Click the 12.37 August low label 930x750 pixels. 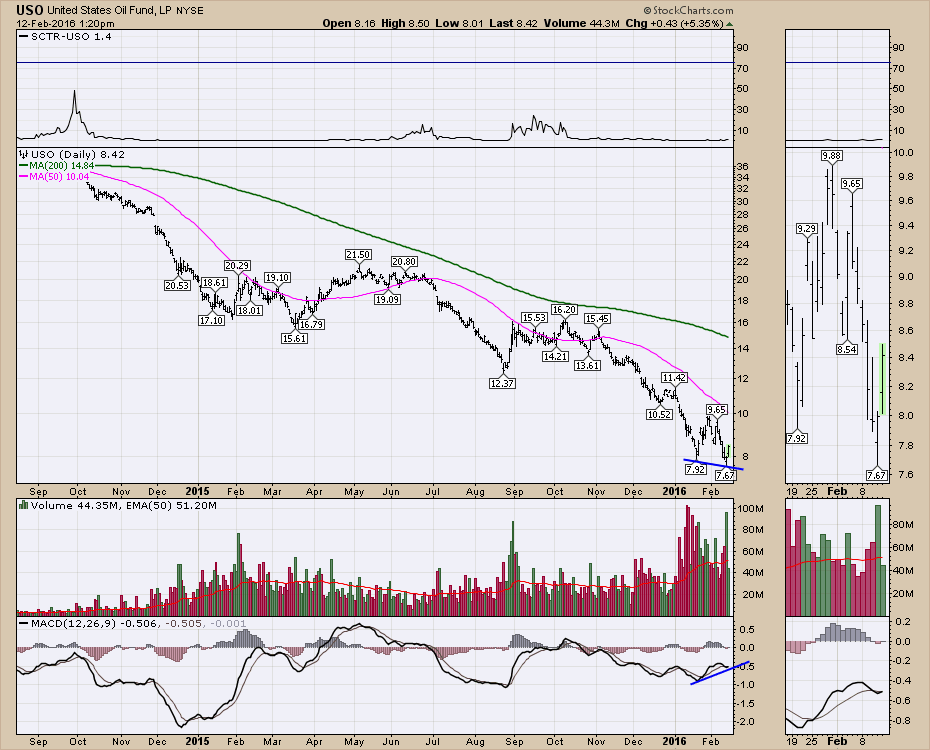tap(502, 383)
